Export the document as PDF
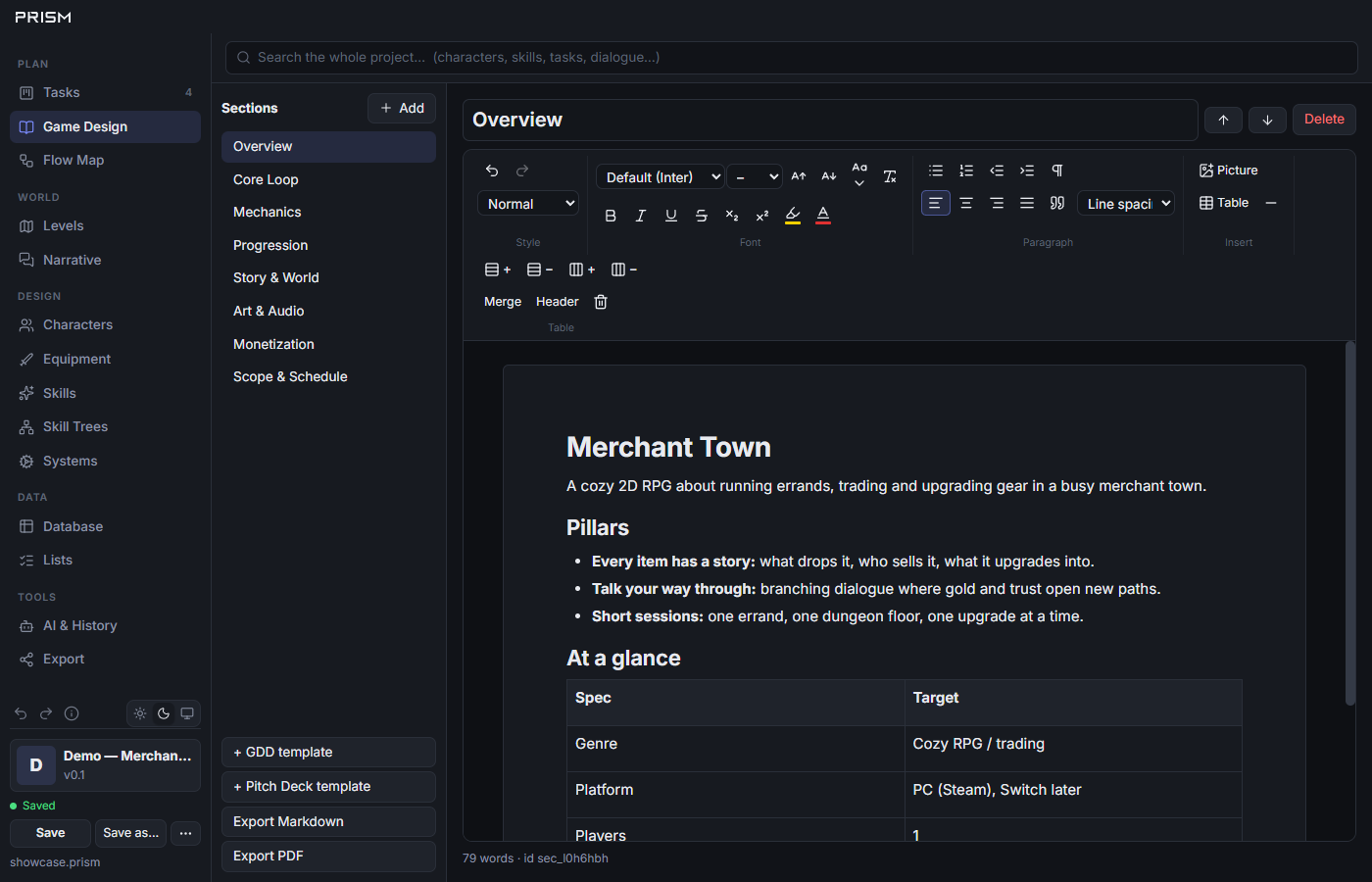 pos(328,856)
